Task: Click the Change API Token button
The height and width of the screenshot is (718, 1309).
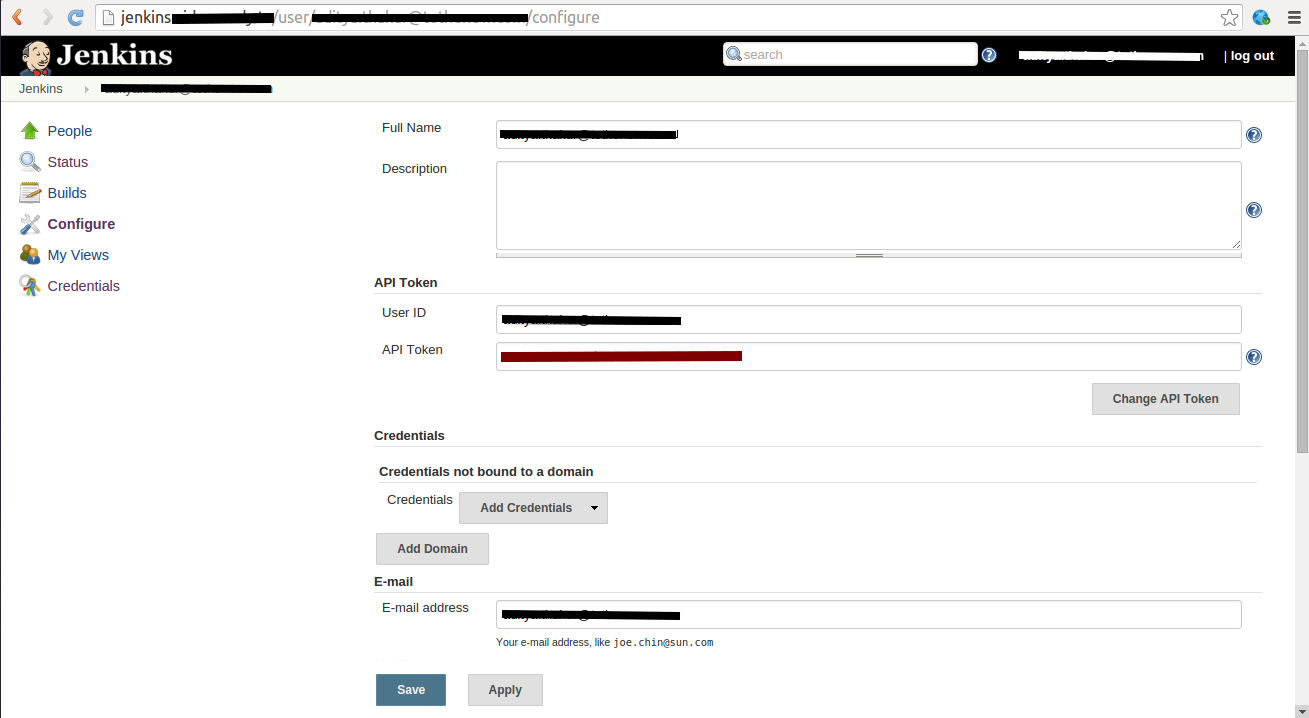Action: pos(1166,399)
